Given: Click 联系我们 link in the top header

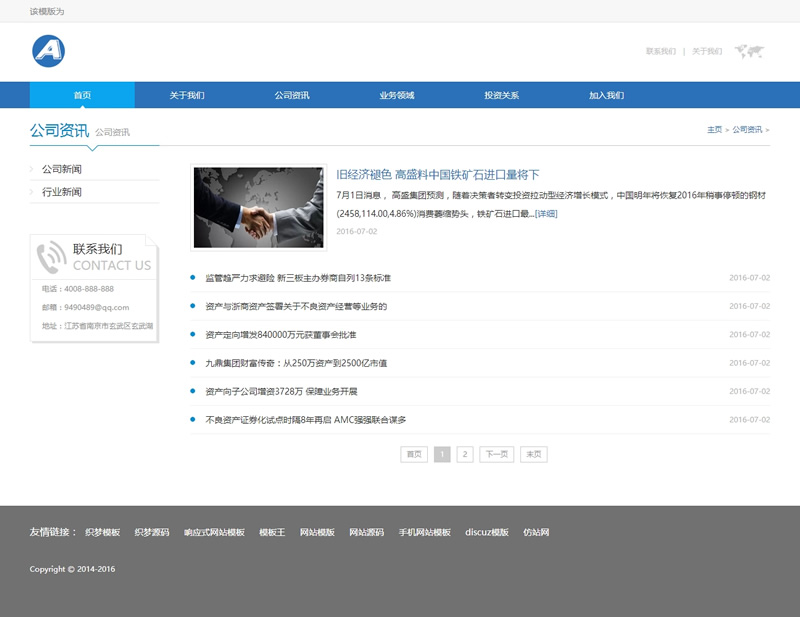Looking at the screenshot, I should coord(660,51).
